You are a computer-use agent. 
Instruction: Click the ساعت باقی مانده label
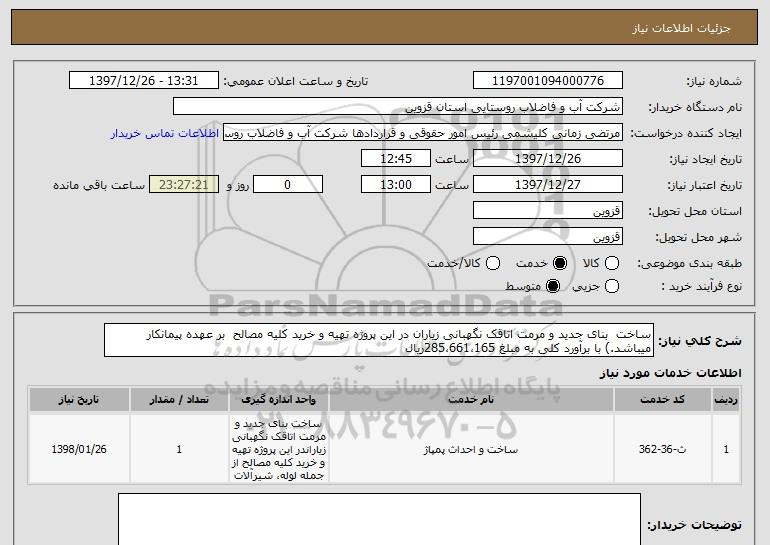(99, 185)
